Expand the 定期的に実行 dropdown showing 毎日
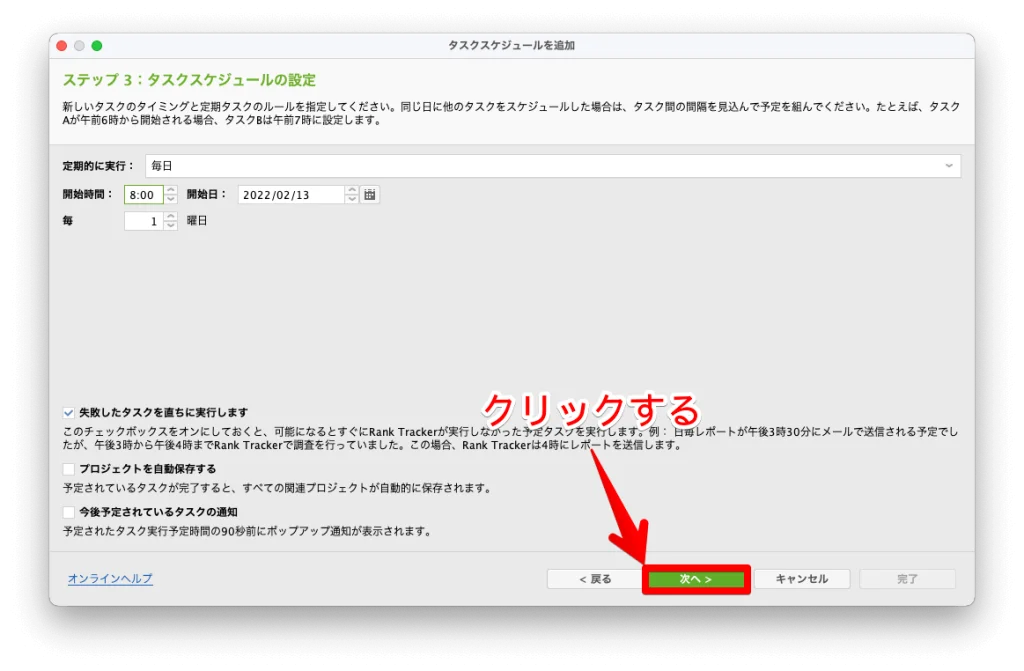Viewport: 1024px width, 671px height. (553, 166)
